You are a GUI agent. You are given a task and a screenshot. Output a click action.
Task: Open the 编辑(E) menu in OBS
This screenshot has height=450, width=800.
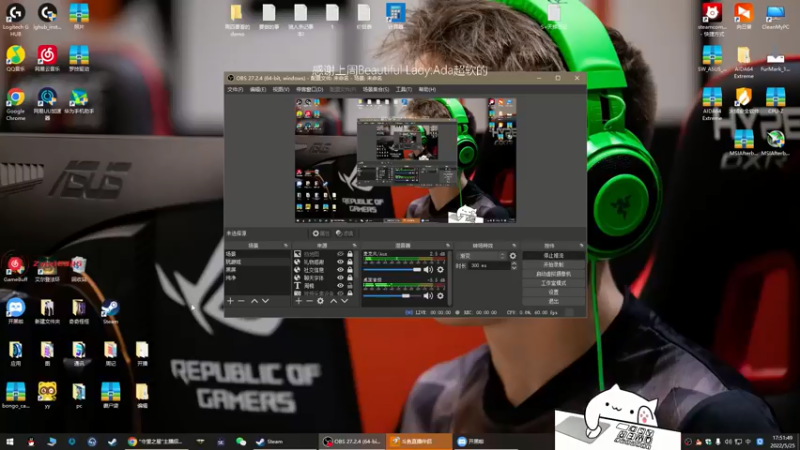coord(258,89)
